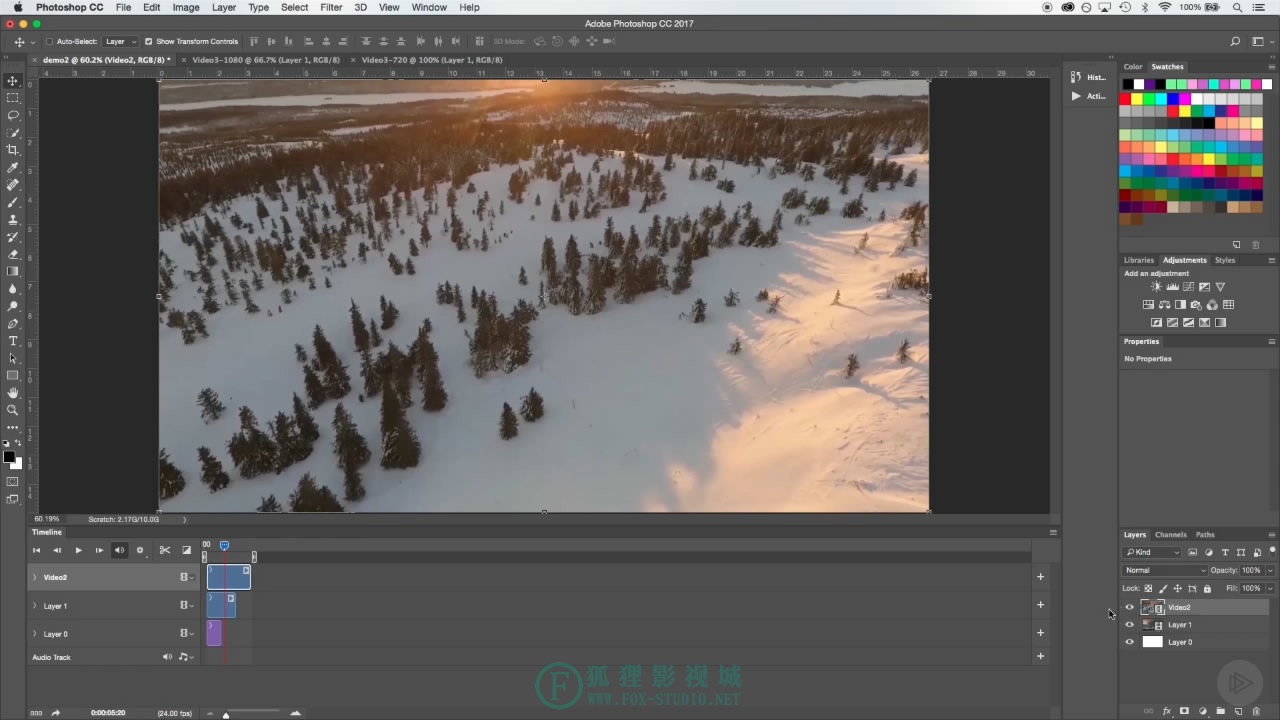Delete layer using the trash icon
Viewport: 1280px width, 720px height.
tap(1256, 711)
